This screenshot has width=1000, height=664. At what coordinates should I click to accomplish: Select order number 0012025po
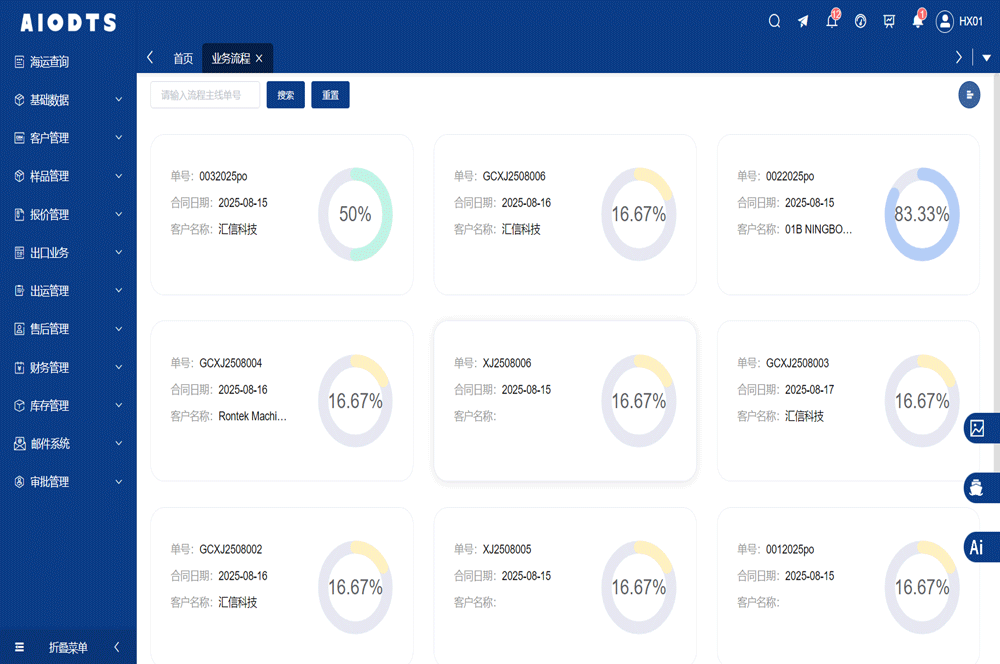point(790,549)
